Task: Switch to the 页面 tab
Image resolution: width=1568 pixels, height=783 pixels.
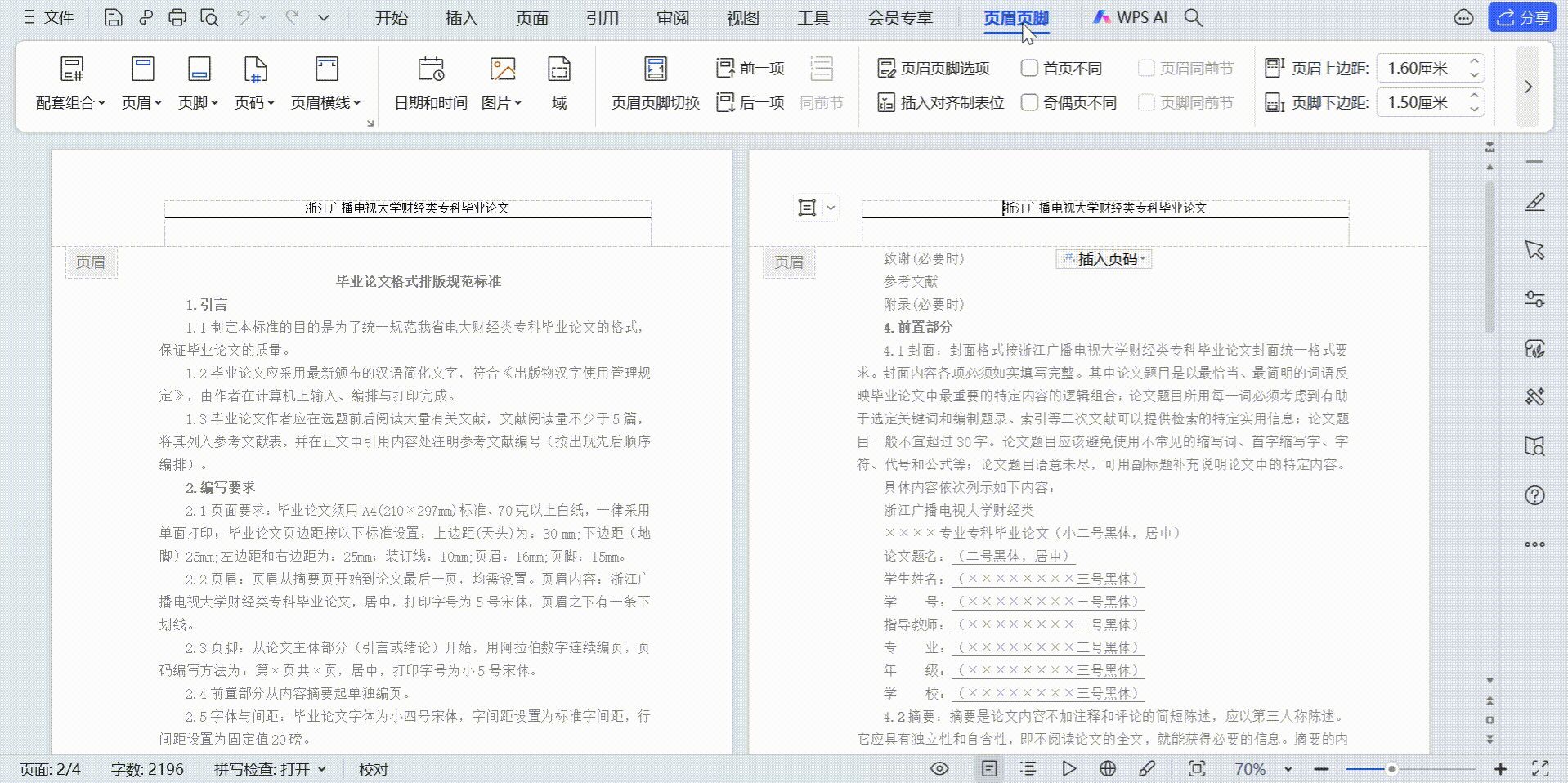Action: tap(531, 18)
